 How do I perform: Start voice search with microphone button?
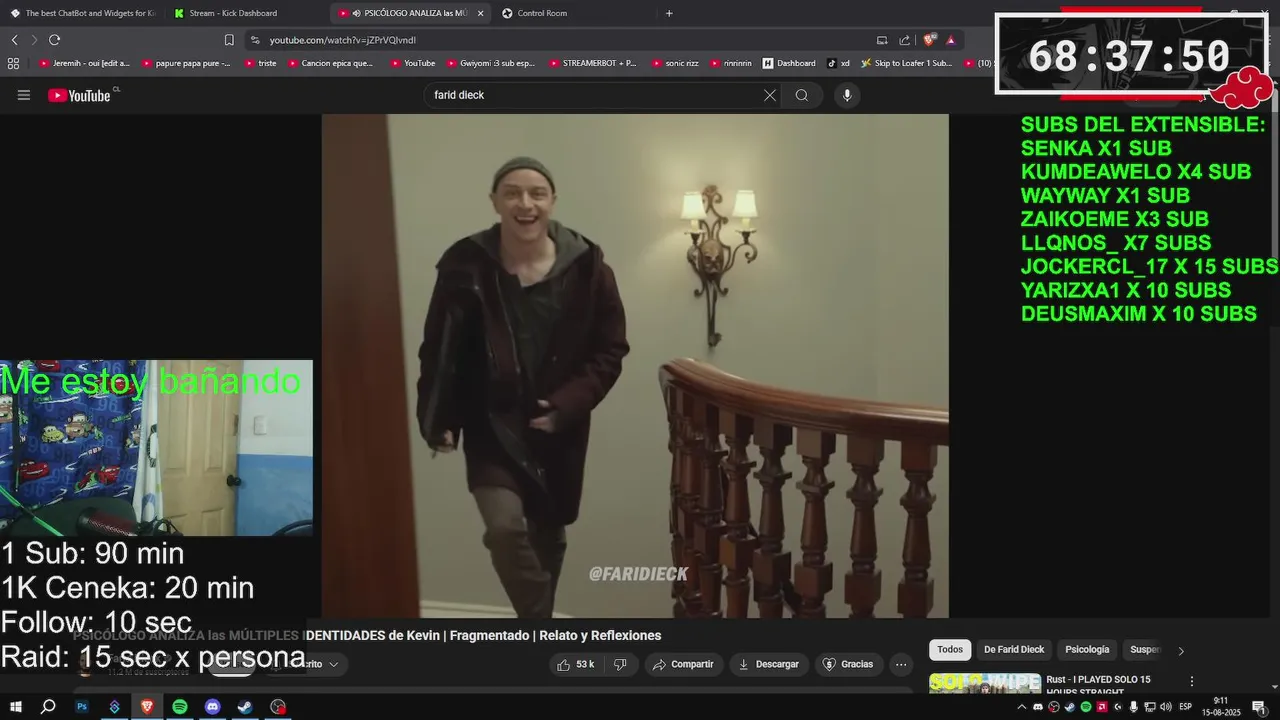(847, 95)
